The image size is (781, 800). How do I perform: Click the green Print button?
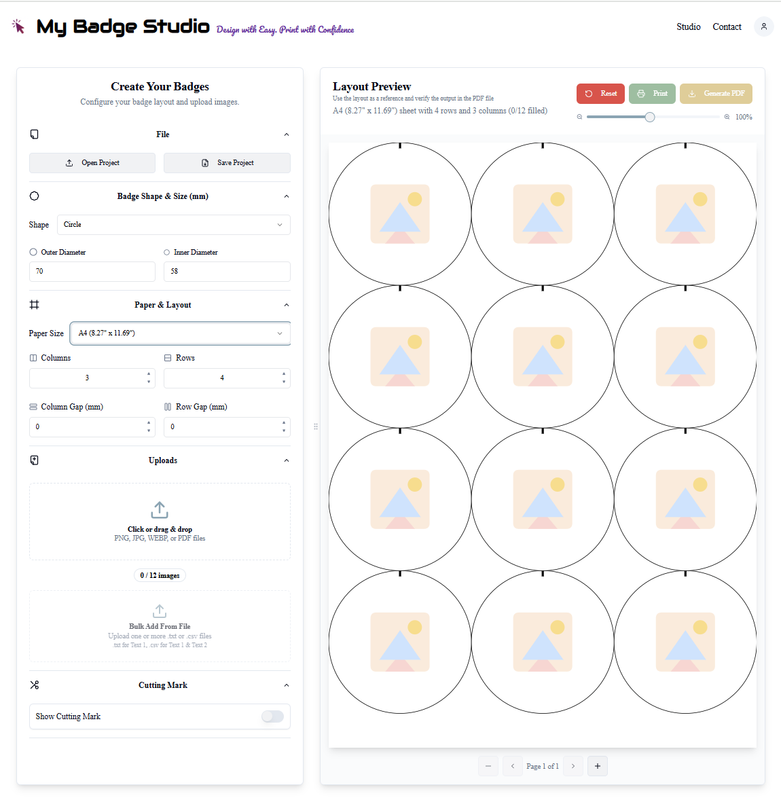pyautogui.click(x=652, y=93)
